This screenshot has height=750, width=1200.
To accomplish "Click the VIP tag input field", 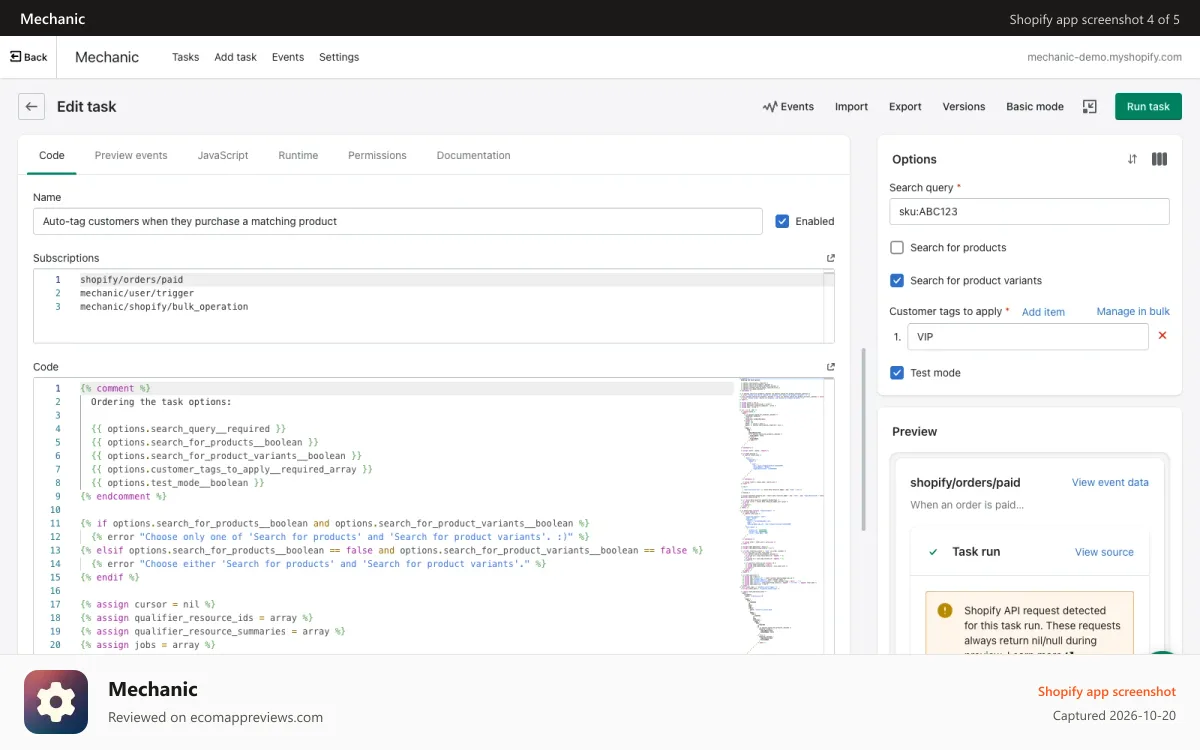I will tap(1028, 337).
